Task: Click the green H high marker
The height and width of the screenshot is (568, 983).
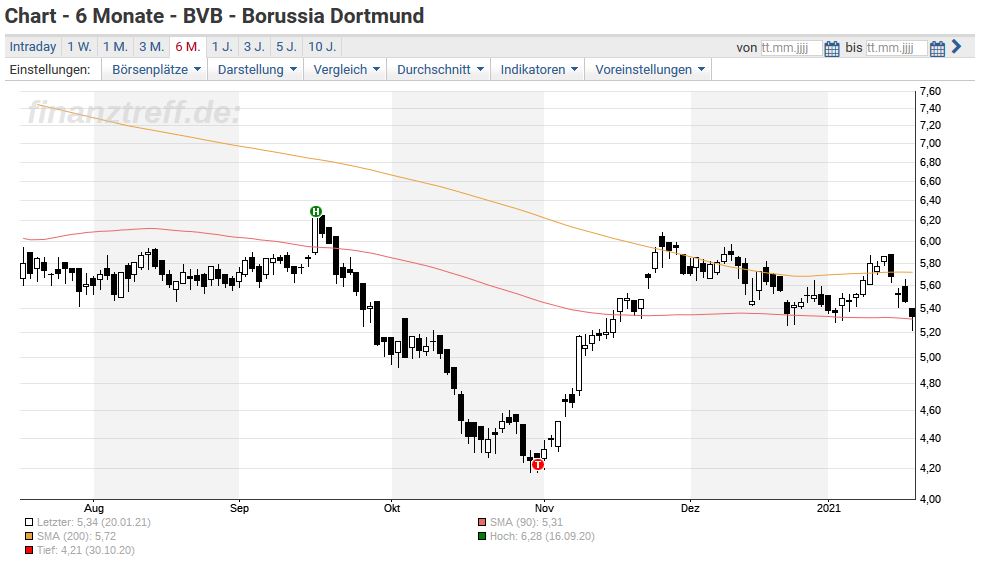Action: pyautogui.click(x=316, y=211)
